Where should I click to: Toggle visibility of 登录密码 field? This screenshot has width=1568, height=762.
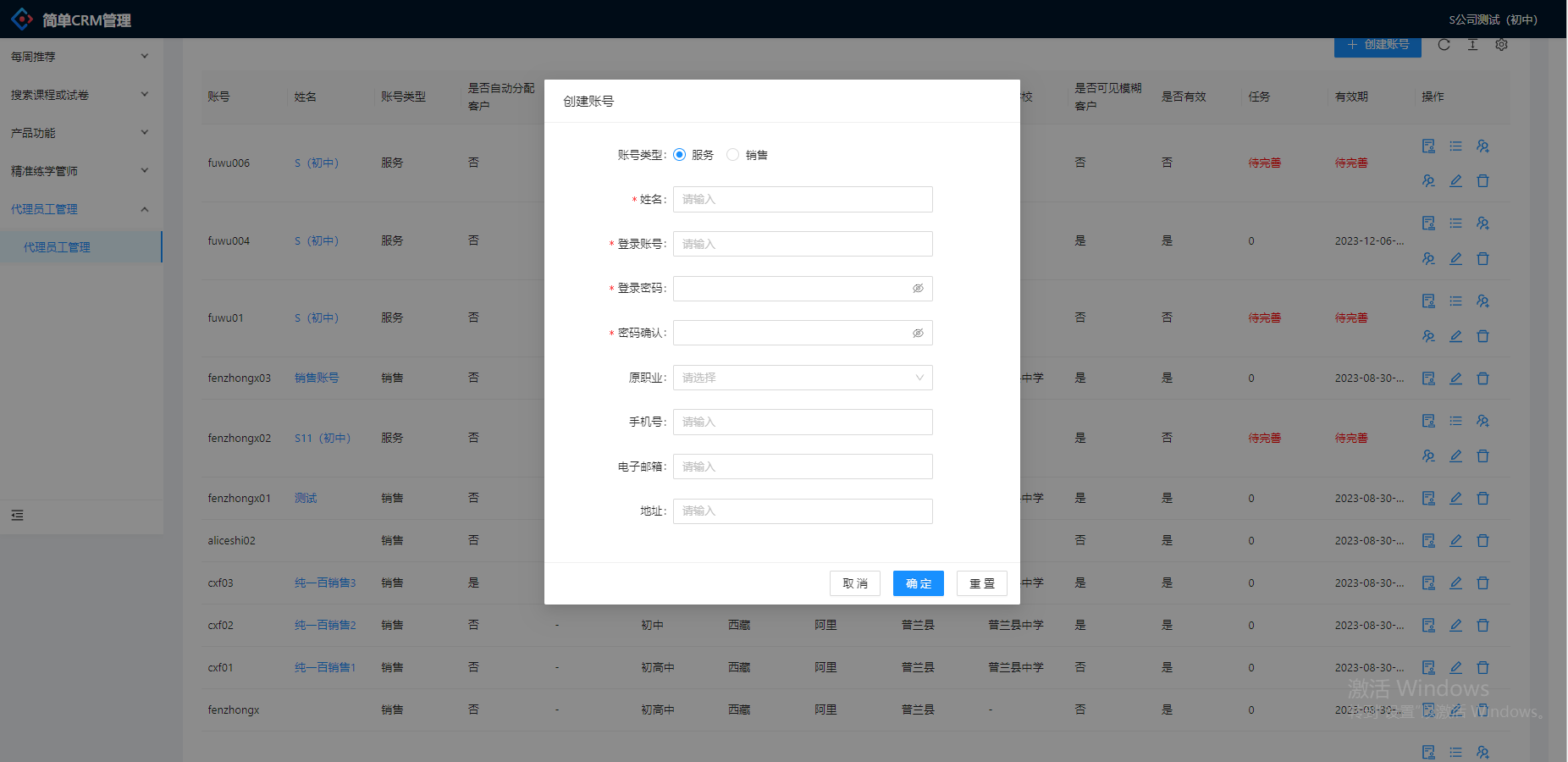coord(918,289)
